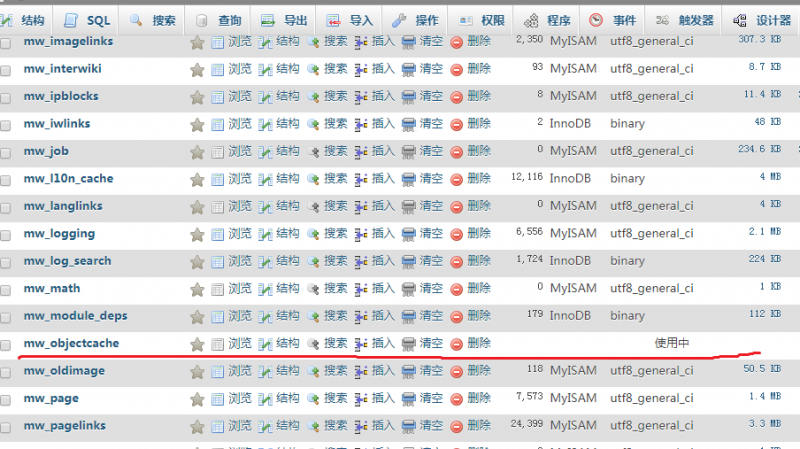This screenshot has width=800, height=449.
Task: Click 搜索 for mw_logging
Action: coord(336,233)
